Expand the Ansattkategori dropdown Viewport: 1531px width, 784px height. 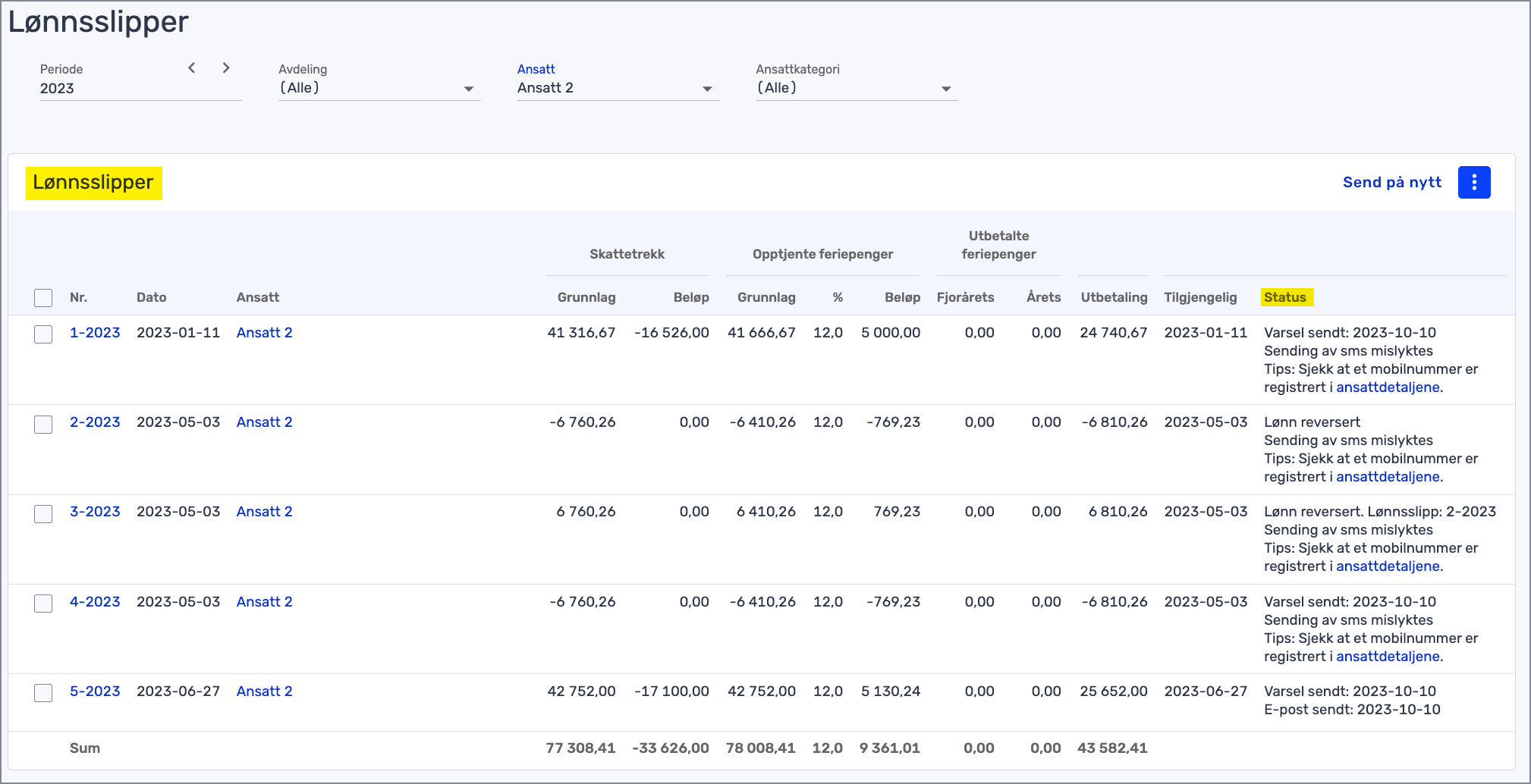click(x=856, y=89)
